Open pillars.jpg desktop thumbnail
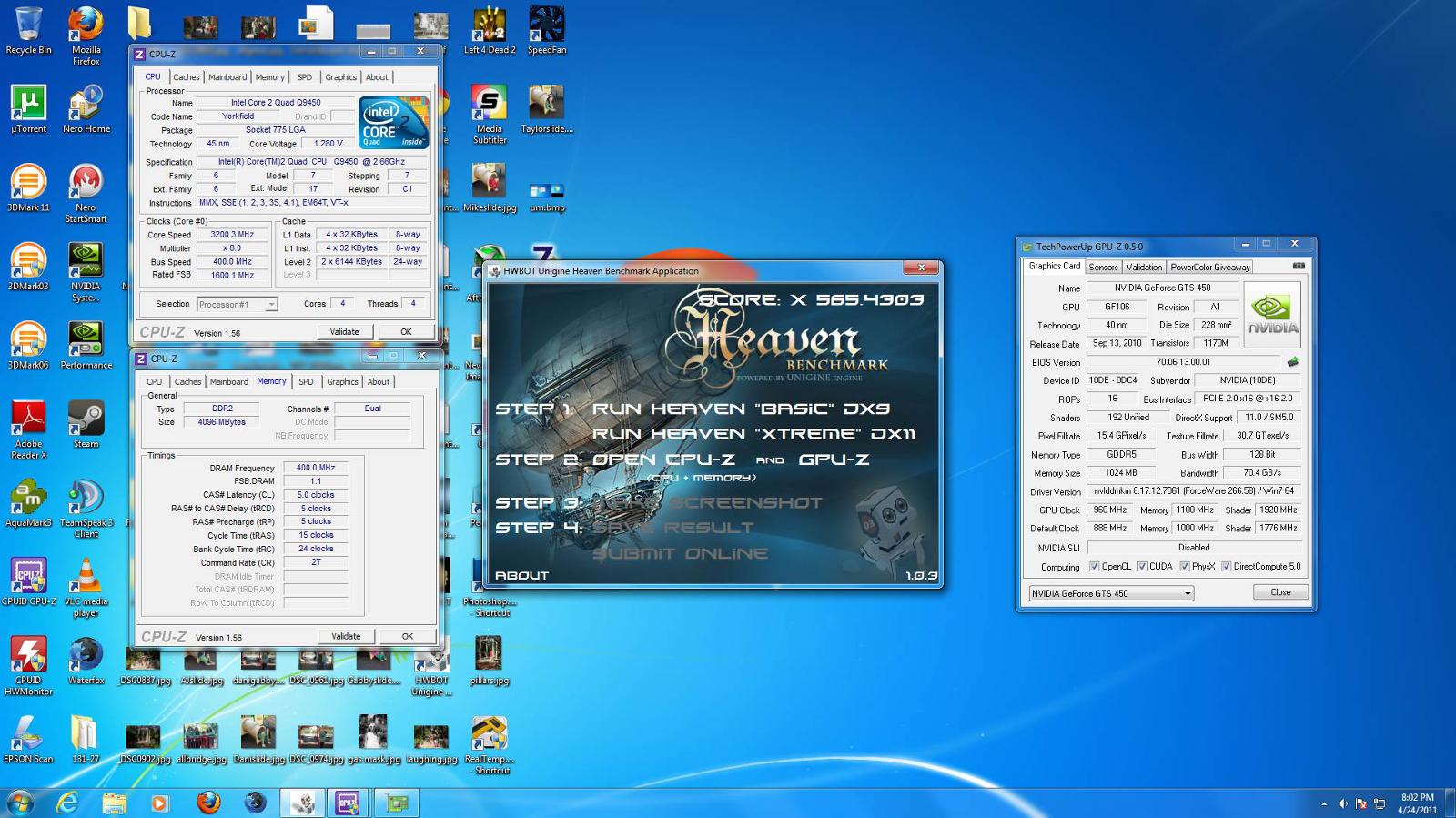Viewport: 1456px width, 818px height. pyautogui.click(x=490, y=661)
